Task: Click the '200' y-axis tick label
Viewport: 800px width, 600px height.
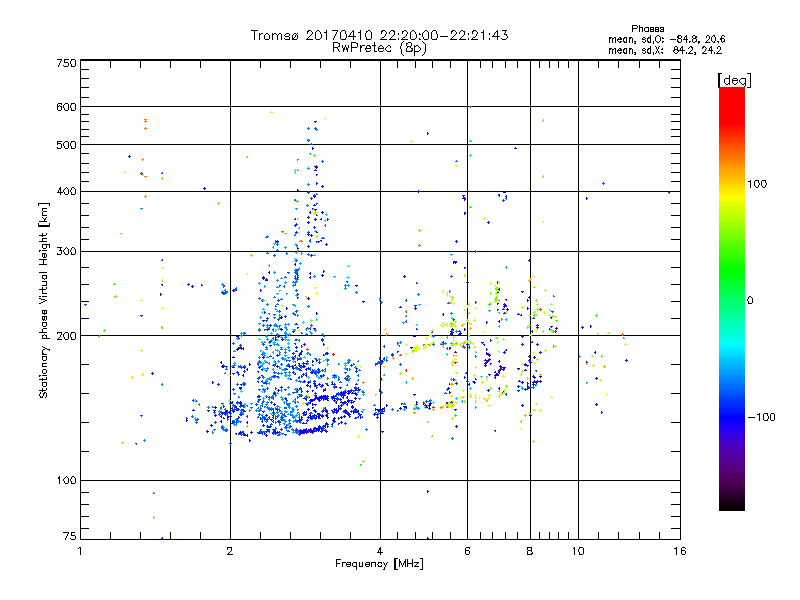Action: pos(67,336)
